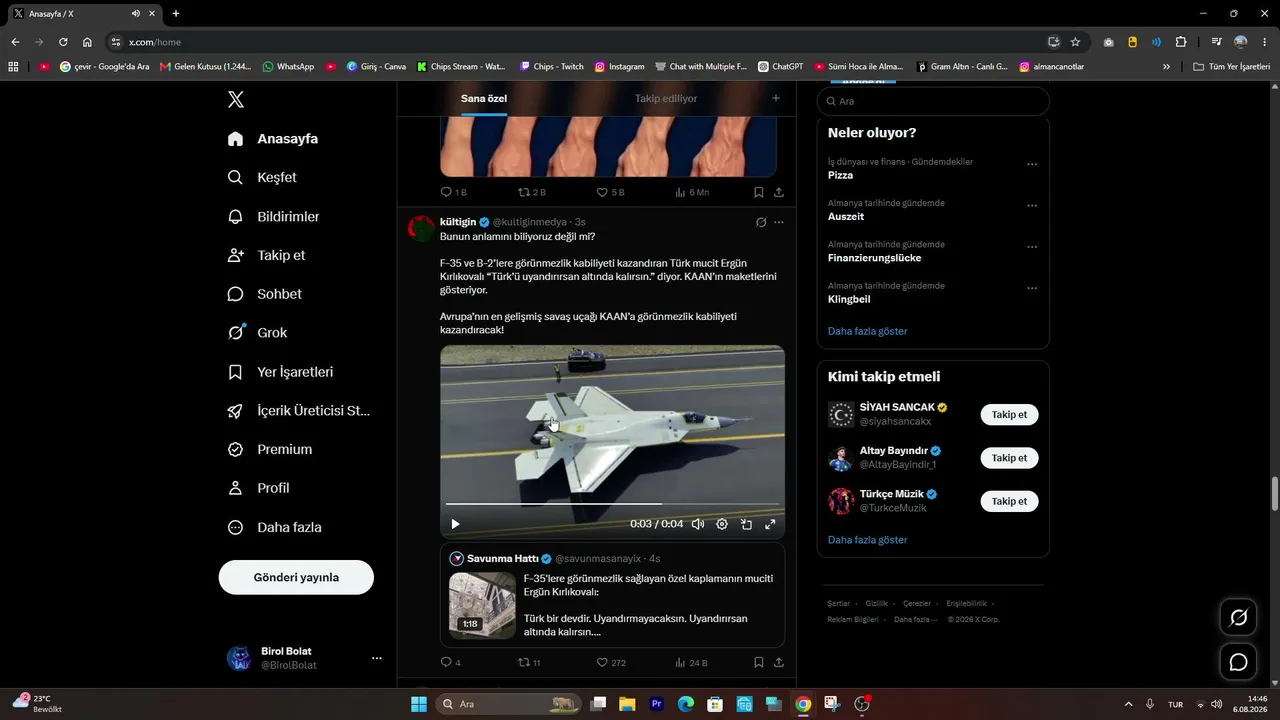This screenshot has width=1280, height=720.
Task: Switch to the Sana özel tab
Action: 484,99
